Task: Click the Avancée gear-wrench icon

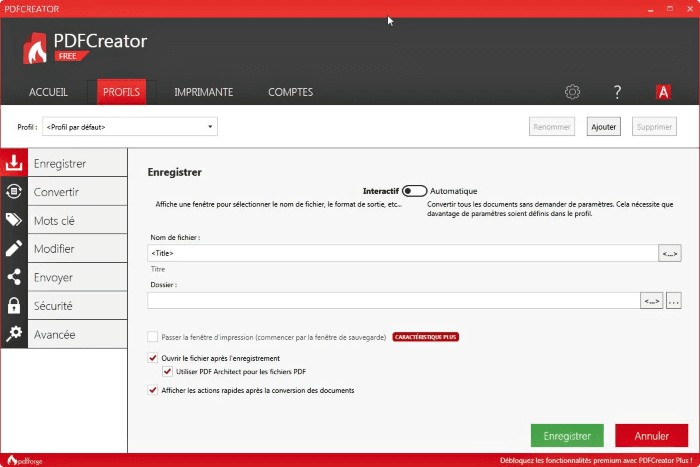Action: tap(14, 334)
